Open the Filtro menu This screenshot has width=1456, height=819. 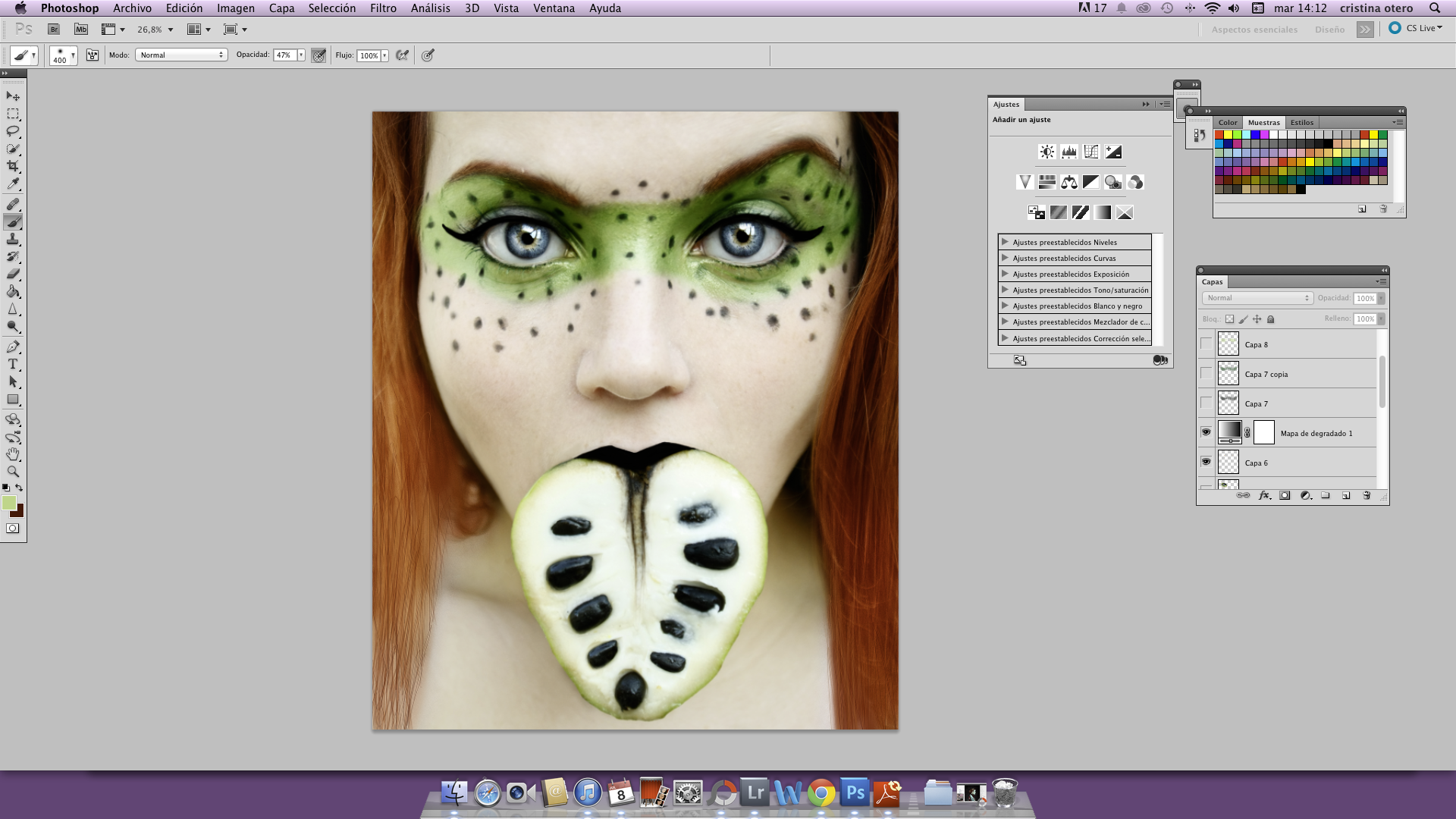pyautogui.click(x=383, y=8)
